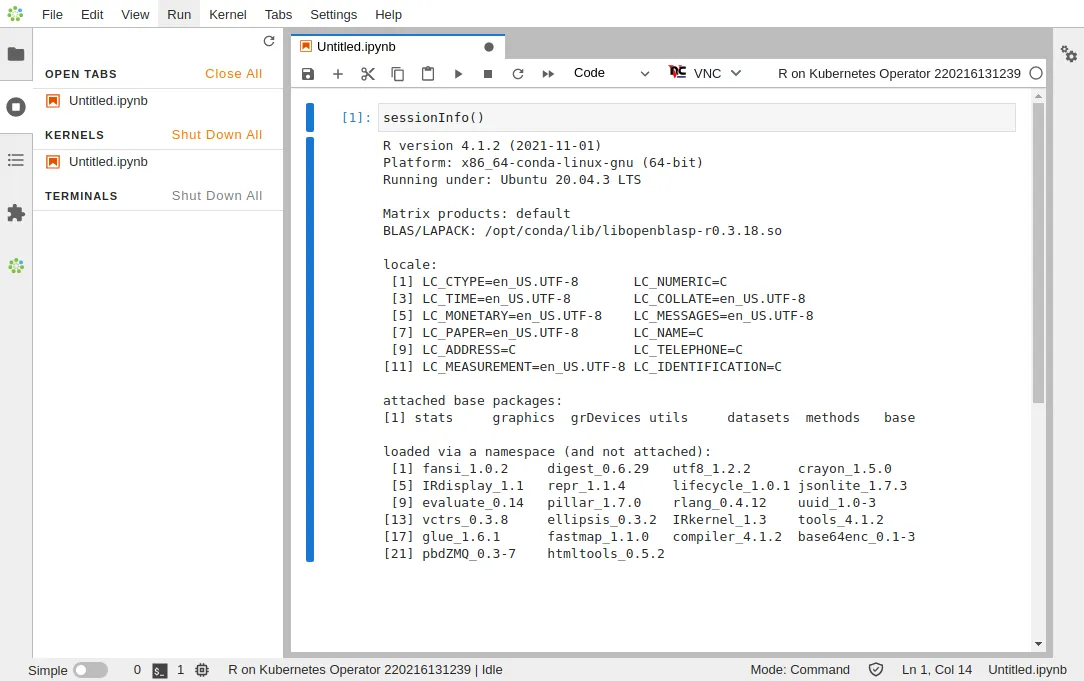Click the scrollbar up arrow
This screenshot has height=681, width=1084.
1038,97
